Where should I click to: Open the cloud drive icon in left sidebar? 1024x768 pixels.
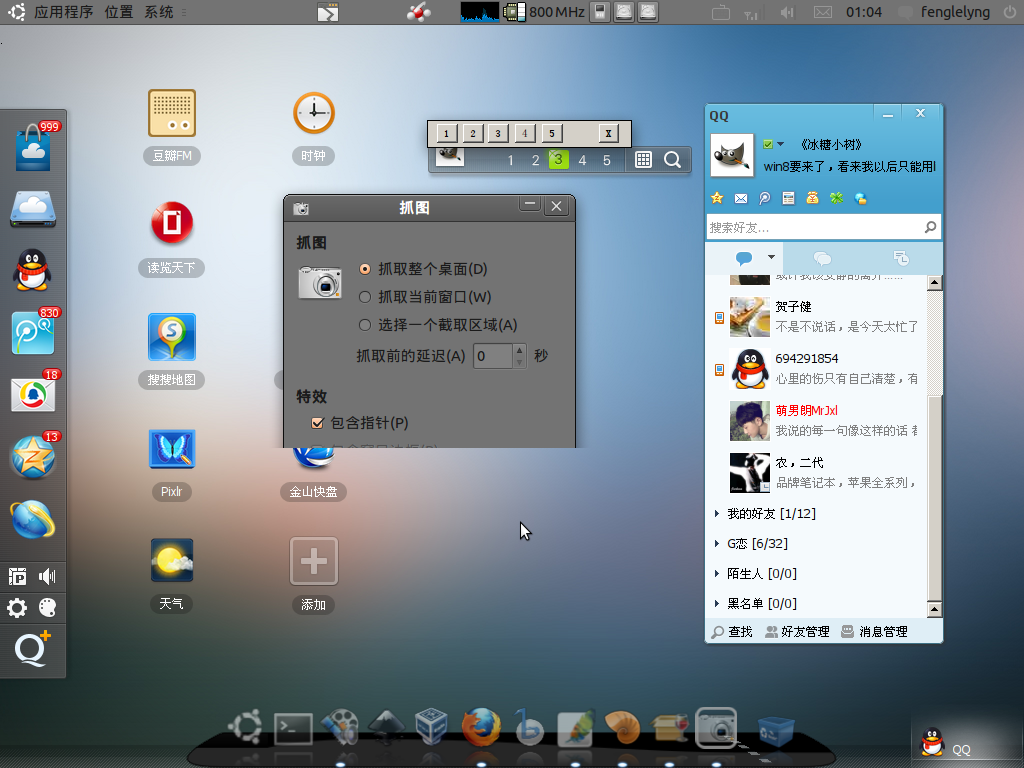tap(33, 209)
